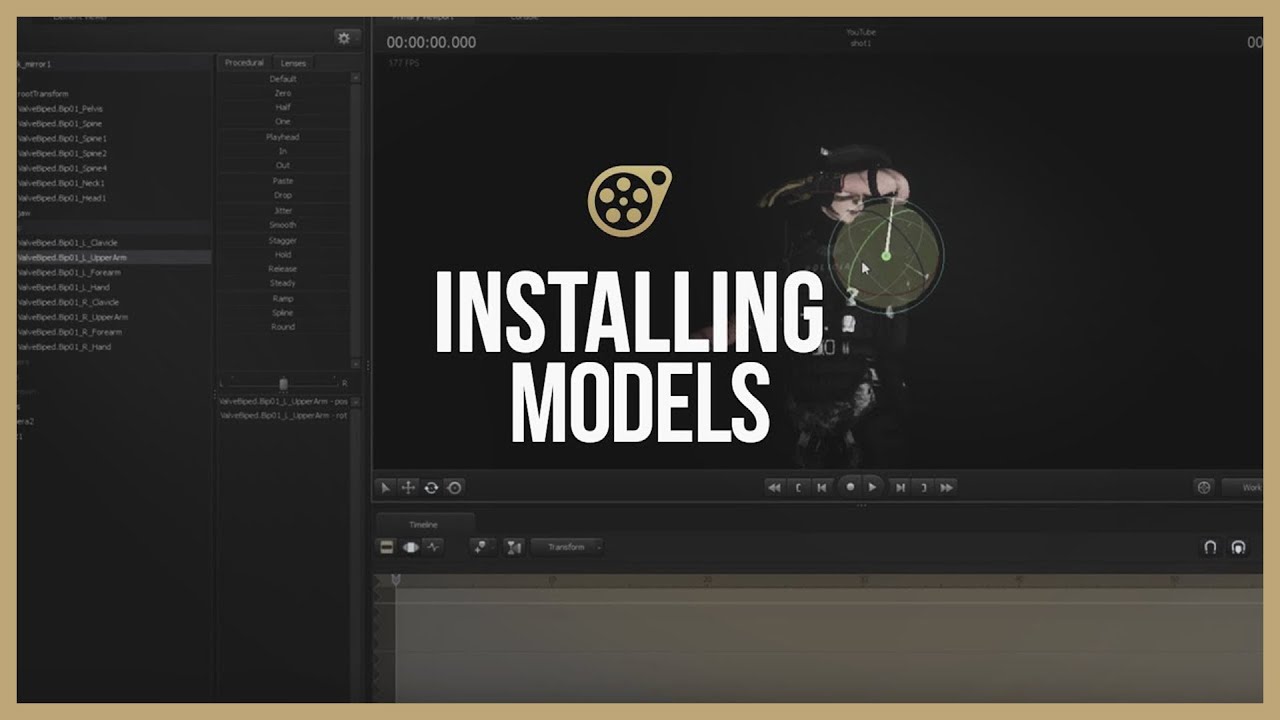Switch to Motion Editor mode icon
The width and height of the screenshot is (1280, 720).
click(409, 547)
